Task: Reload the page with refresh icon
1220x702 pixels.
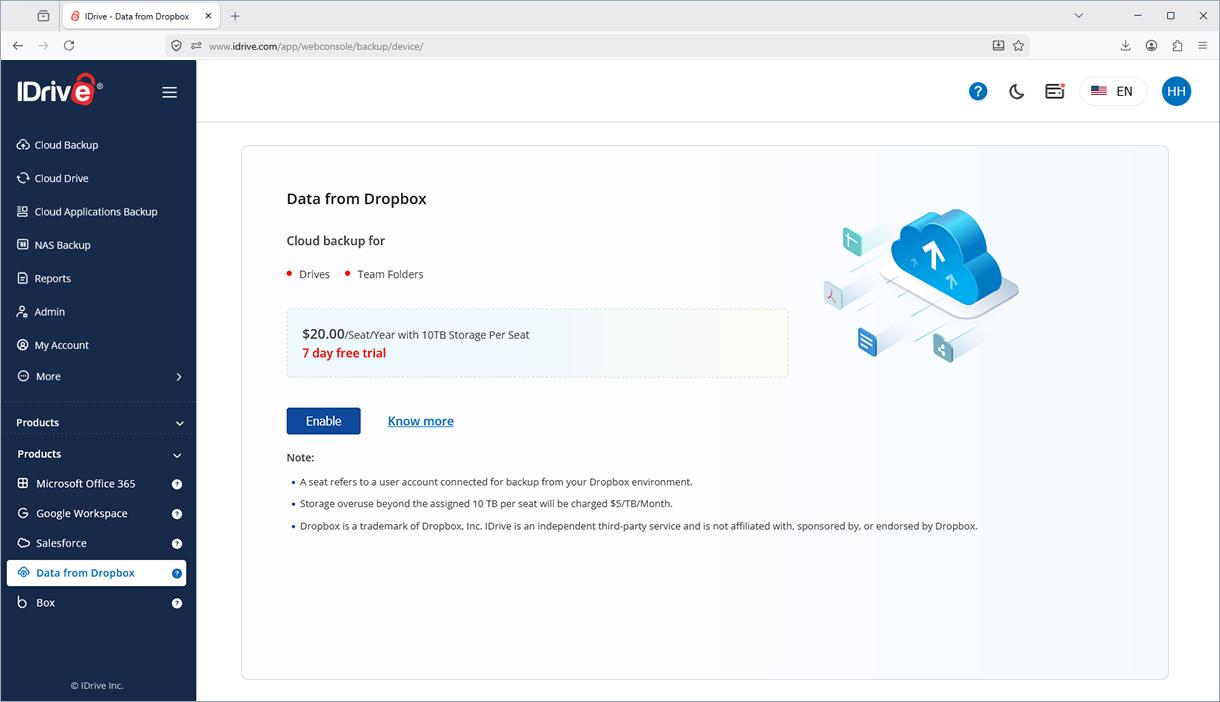Action: click(69, 45)
